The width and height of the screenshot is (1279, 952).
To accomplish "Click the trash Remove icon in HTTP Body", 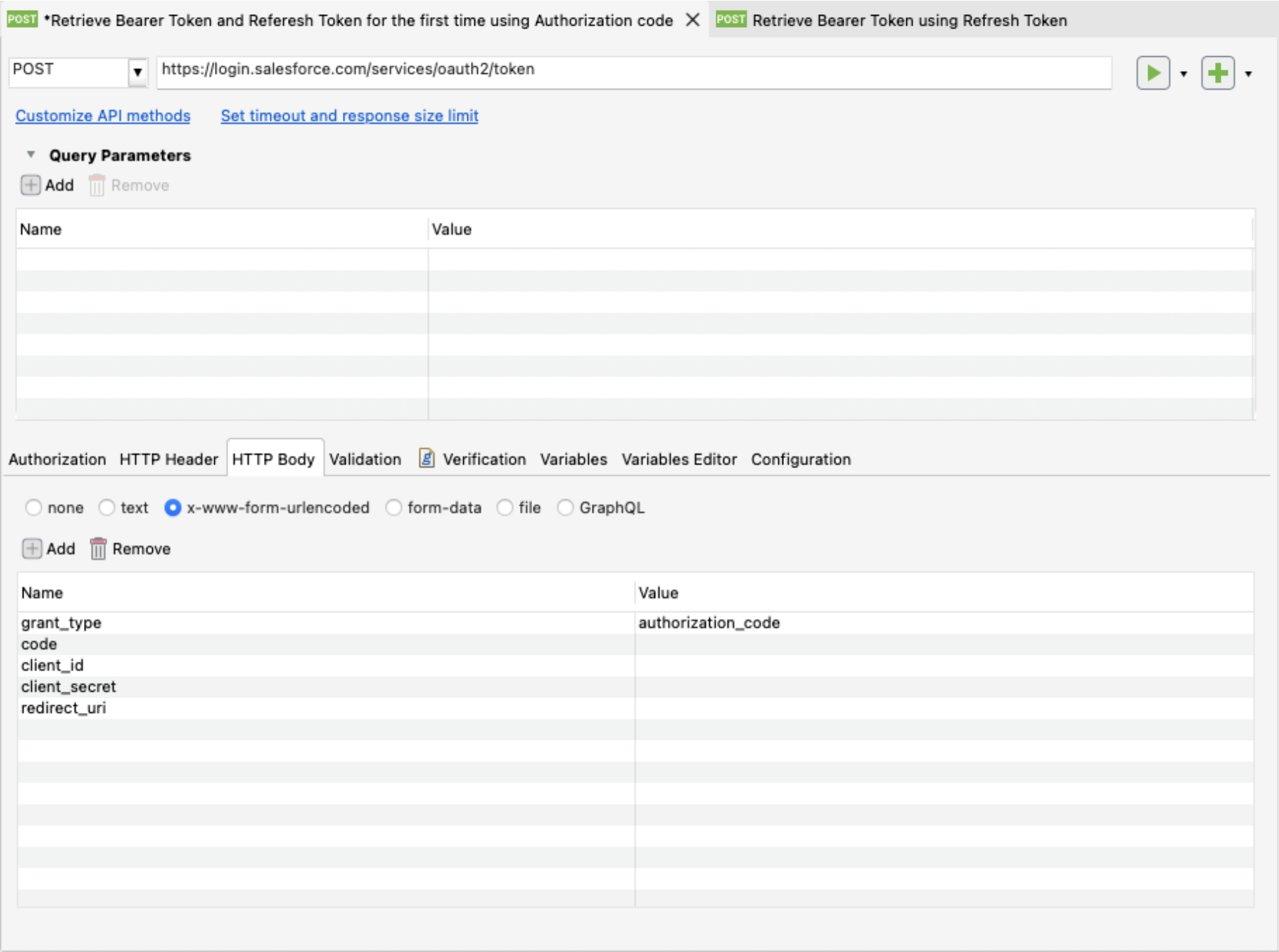I will pos(98,549).
